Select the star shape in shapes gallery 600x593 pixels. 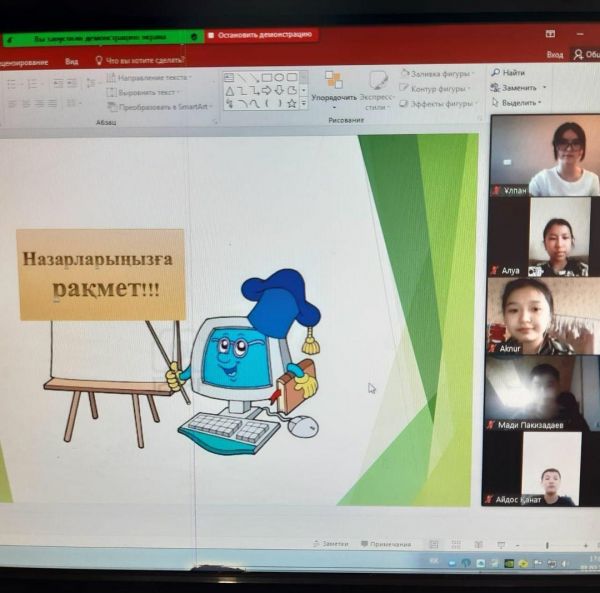click(291, 103)
